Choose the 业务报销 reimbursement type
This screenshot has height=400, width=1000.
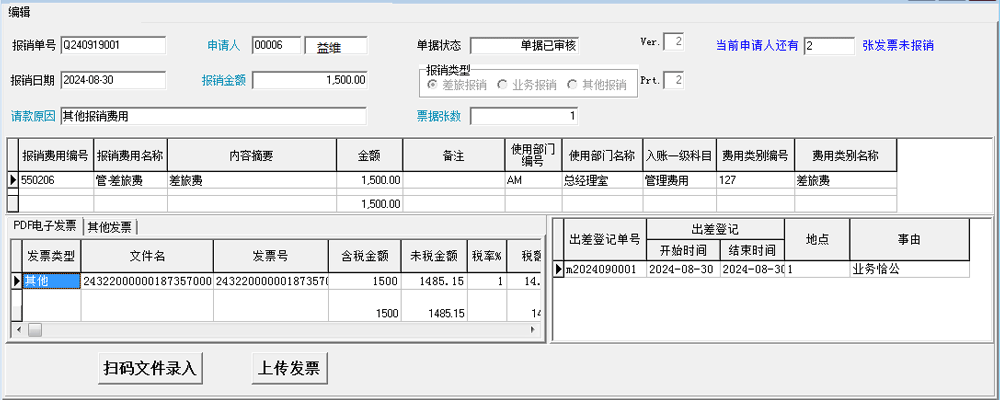(x=503, y=85)
